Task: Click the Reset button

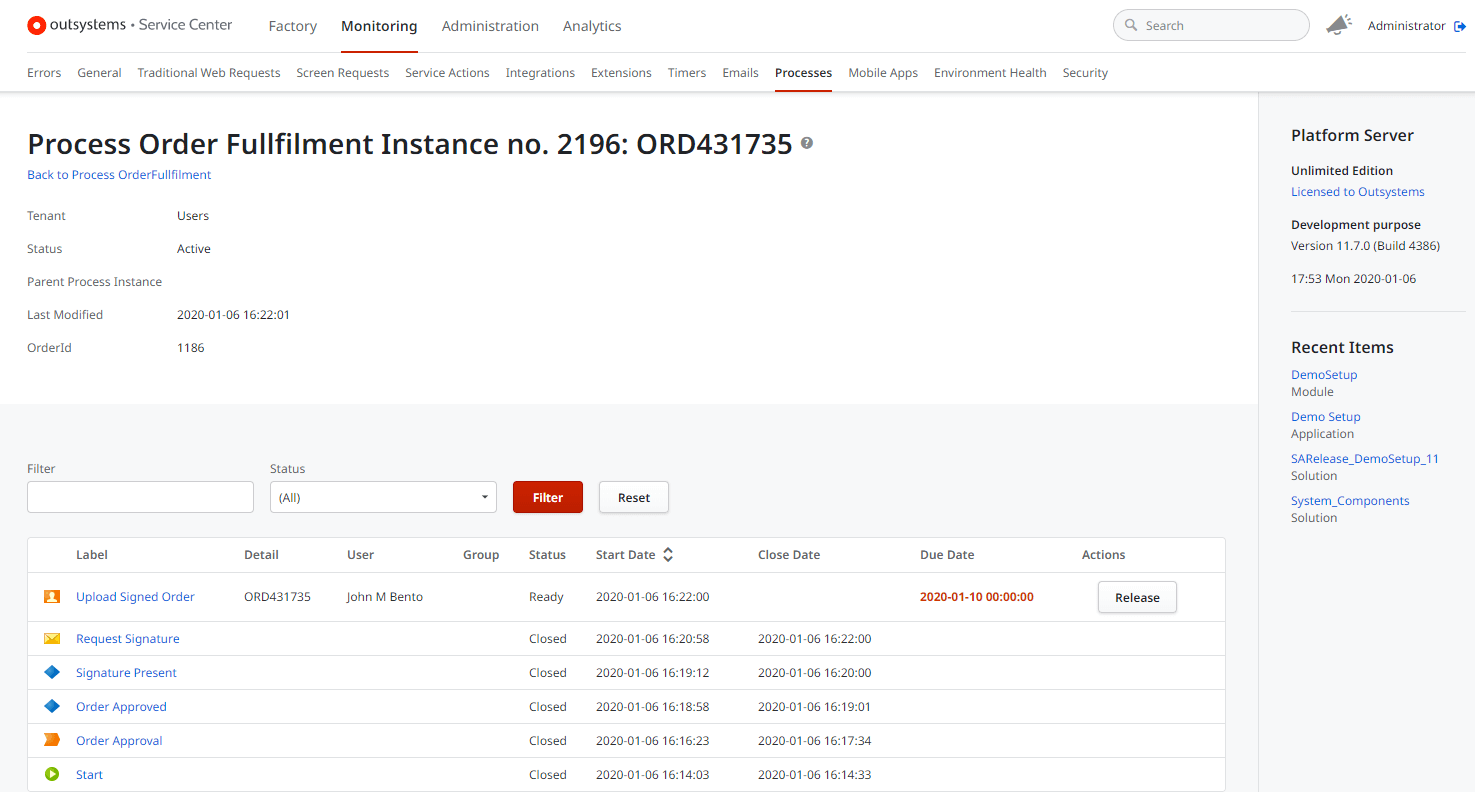Action: 634,497
